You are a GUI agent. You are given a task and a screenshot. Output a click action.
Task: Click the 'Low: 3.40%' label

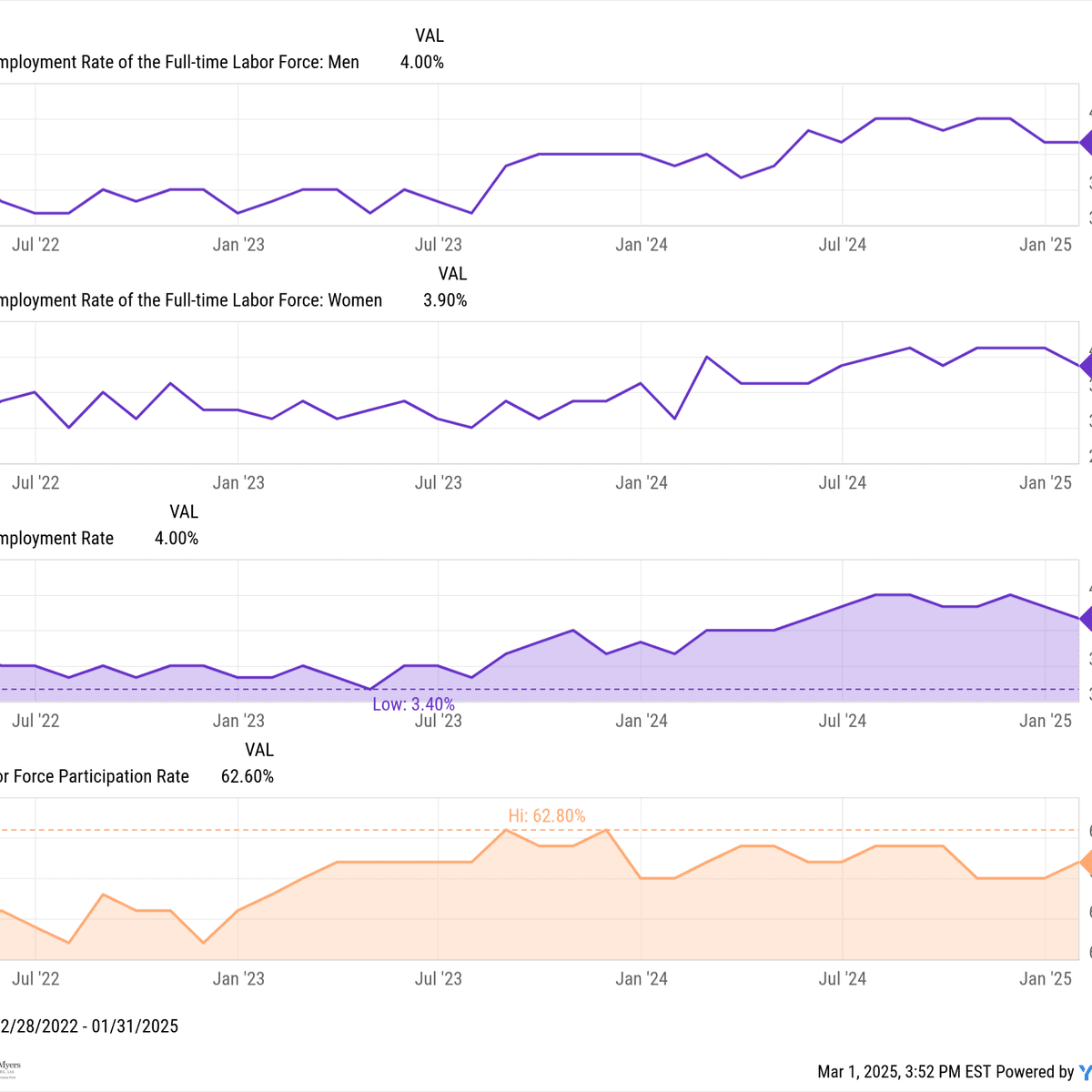(413, 704)
